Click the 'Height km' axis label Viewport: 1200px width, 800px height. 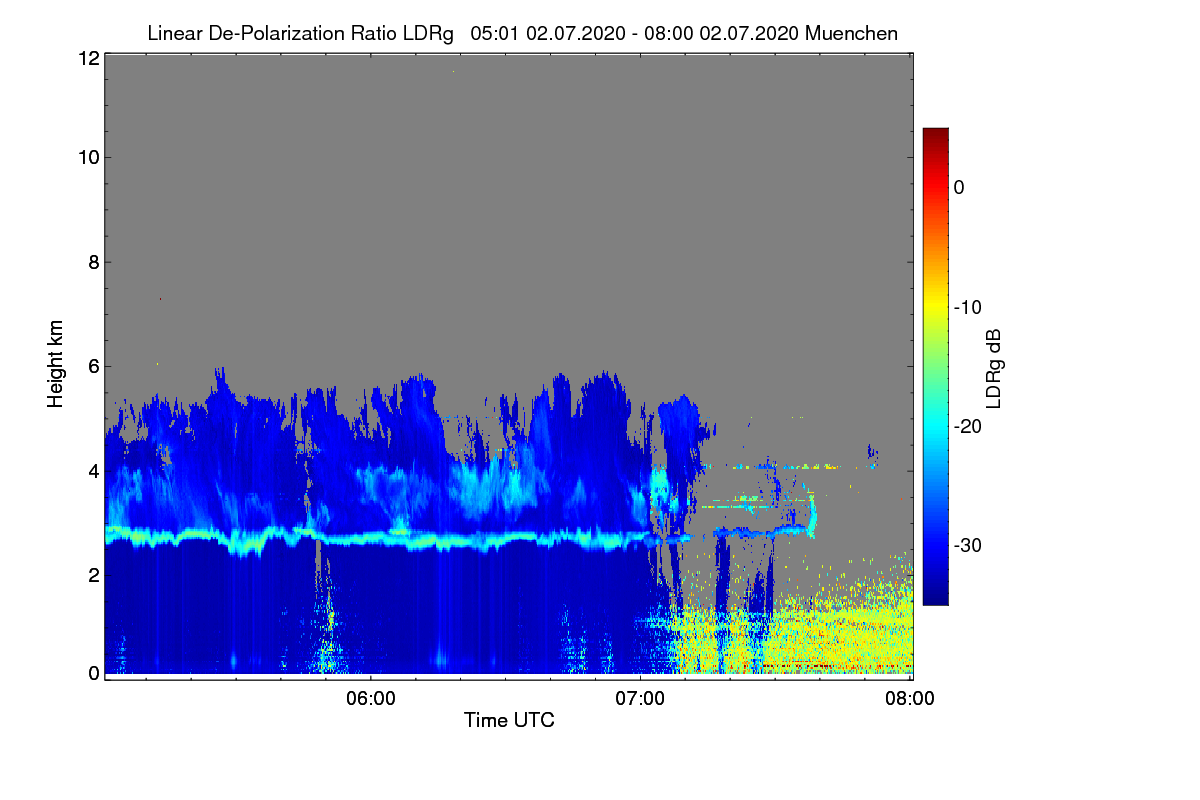(56, 364)
